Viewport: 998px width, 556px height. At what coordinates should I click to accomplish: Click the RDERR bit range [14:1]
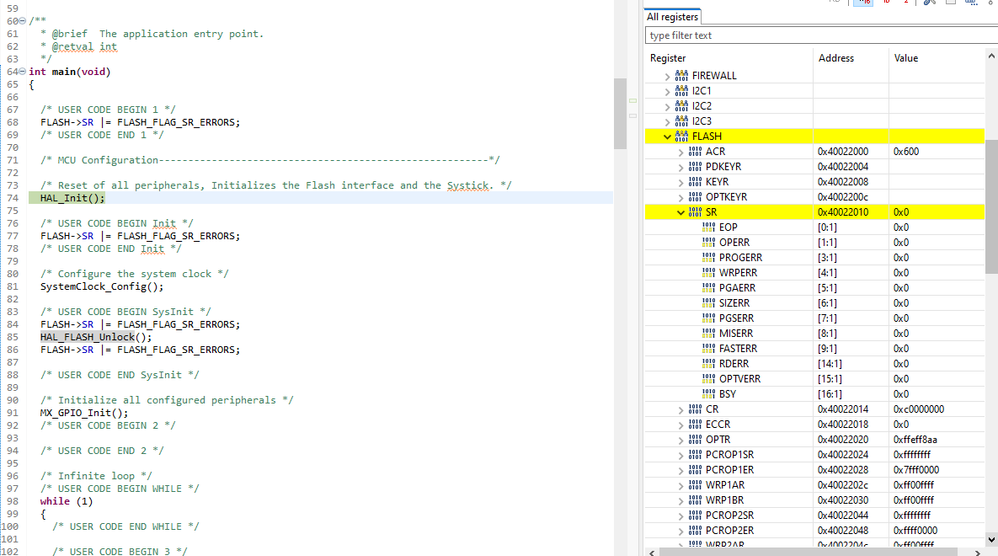click(x=829, y=364)
